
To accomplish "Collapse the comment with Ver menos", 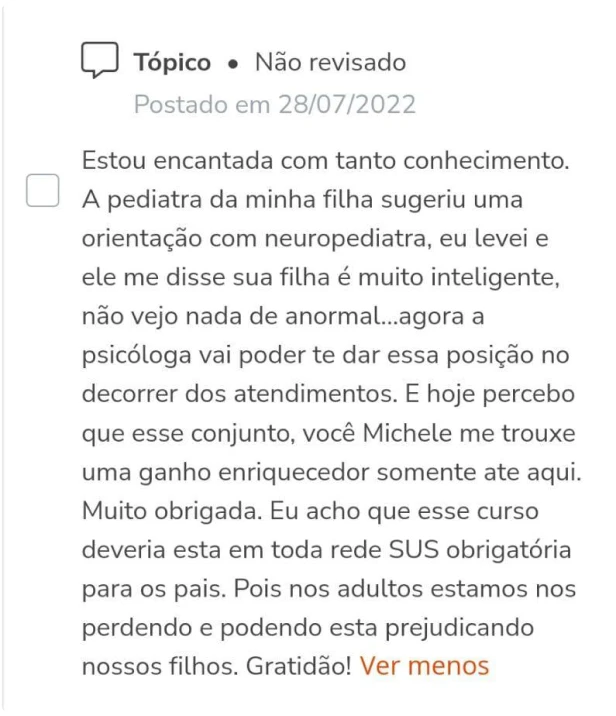I will coord(424,666).
